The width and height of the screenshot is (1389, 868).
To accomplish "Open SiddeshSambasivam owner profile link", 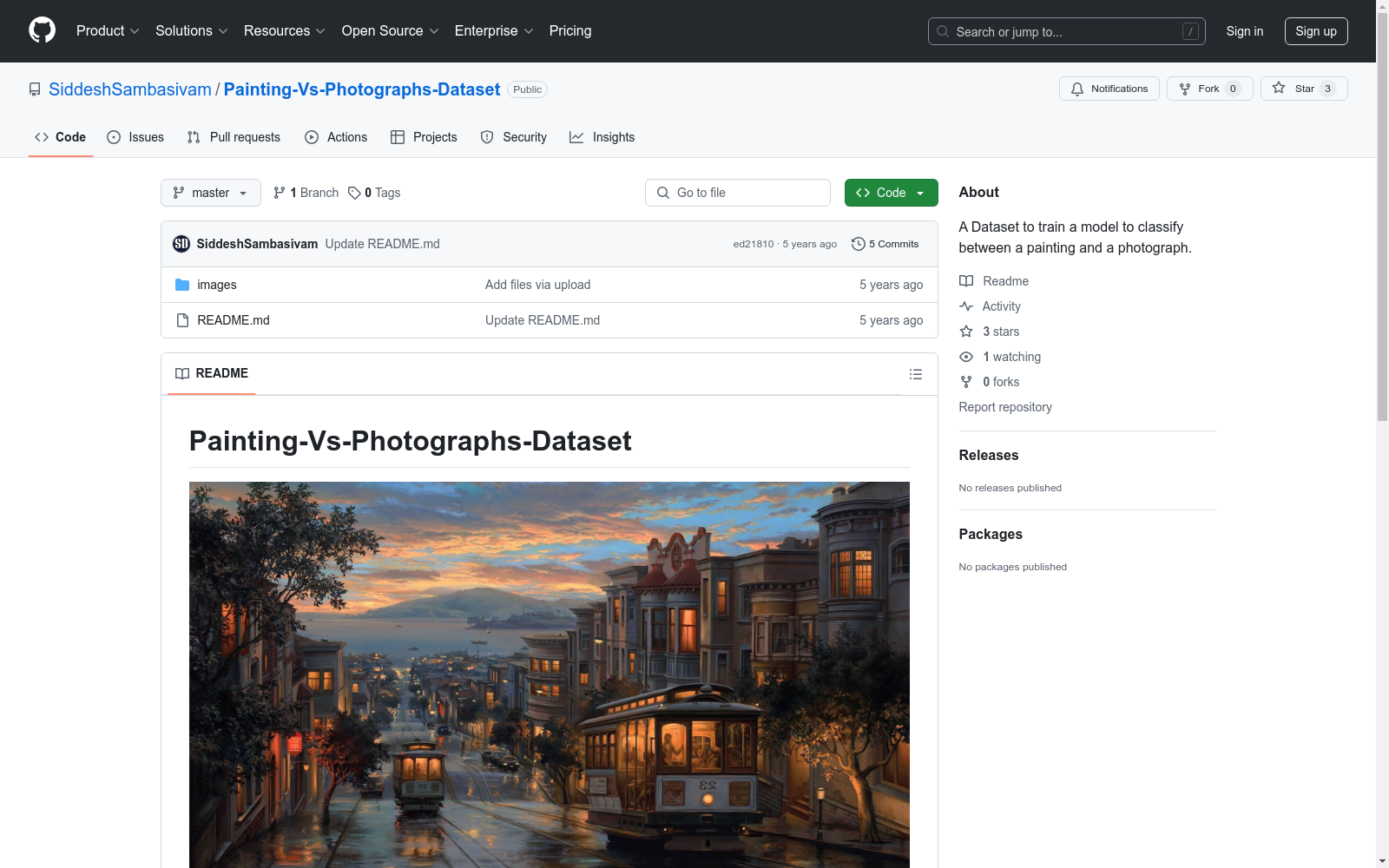I will point(130,89).
